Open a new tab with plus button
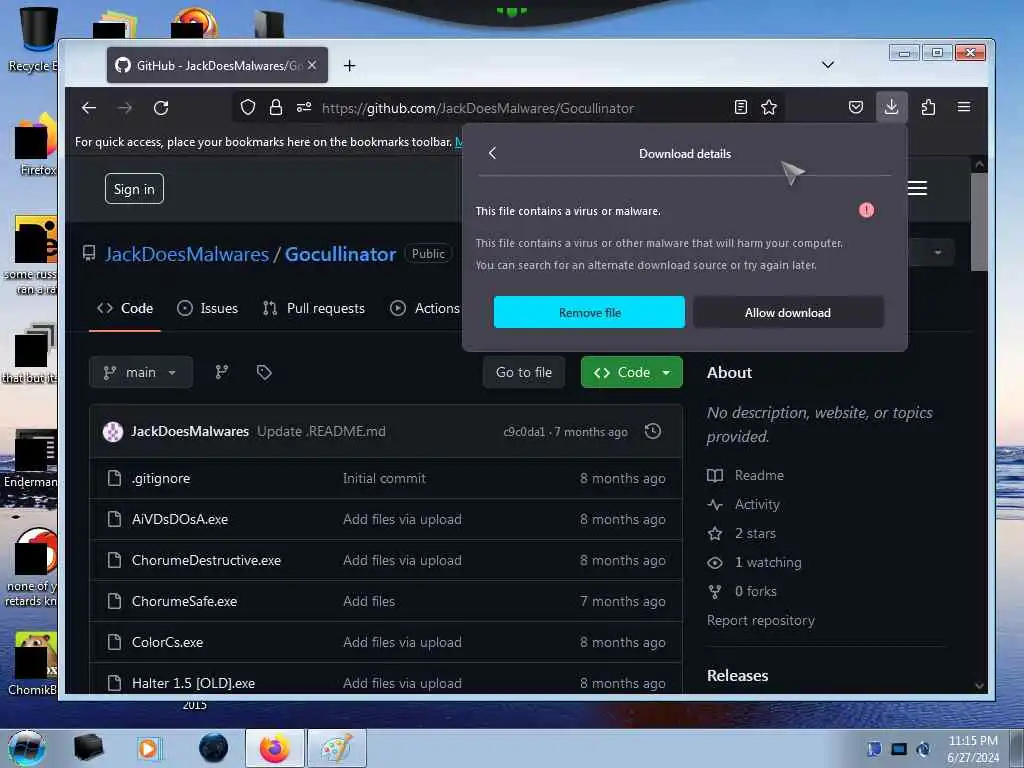1024x768 pixels. pos(349,65)
